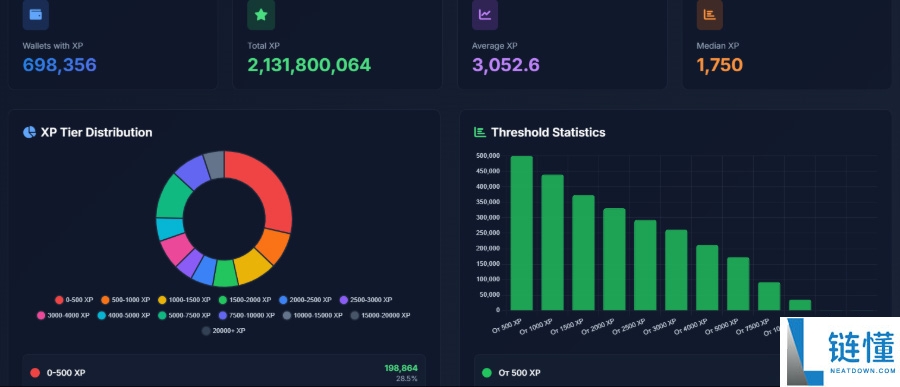Click the Total XP value 2,131,800,064

click(x=309, y=65)
